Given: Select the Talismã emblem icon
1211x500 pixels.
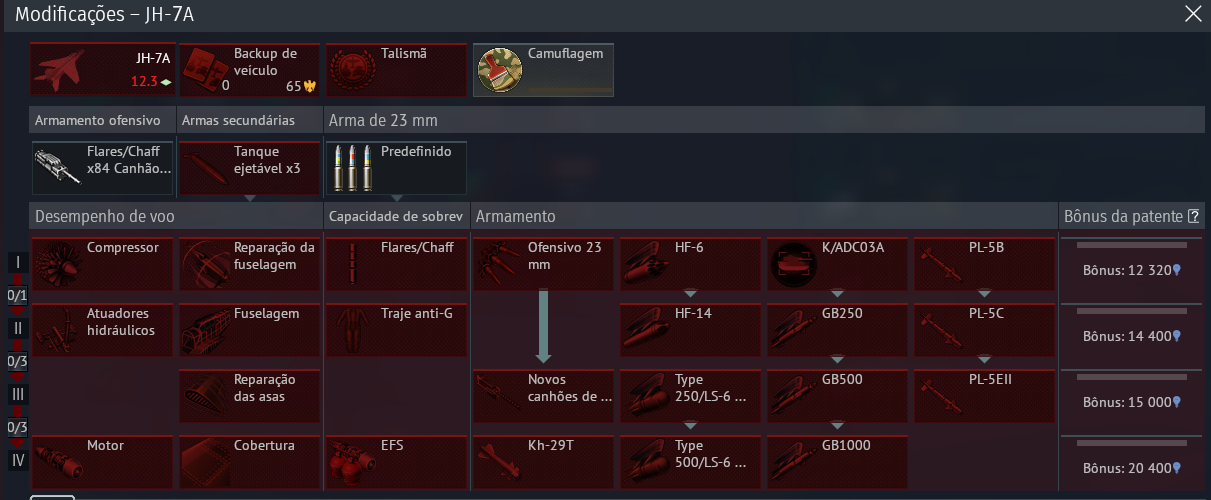Looking at the screenshot, I should point(351,70).
